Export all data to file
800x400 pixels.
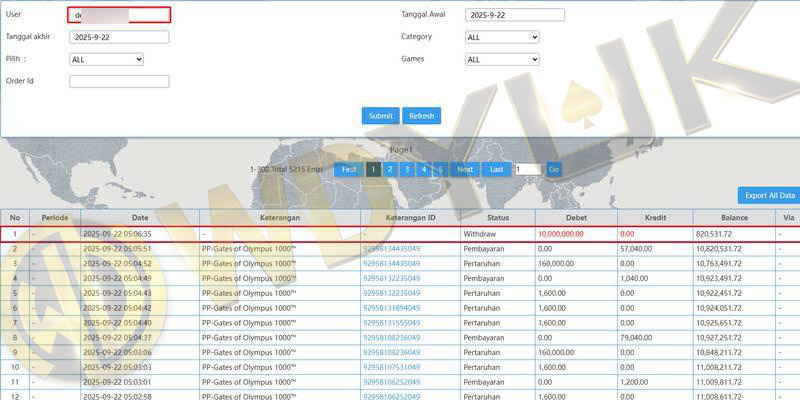click(x=769, y=195)
